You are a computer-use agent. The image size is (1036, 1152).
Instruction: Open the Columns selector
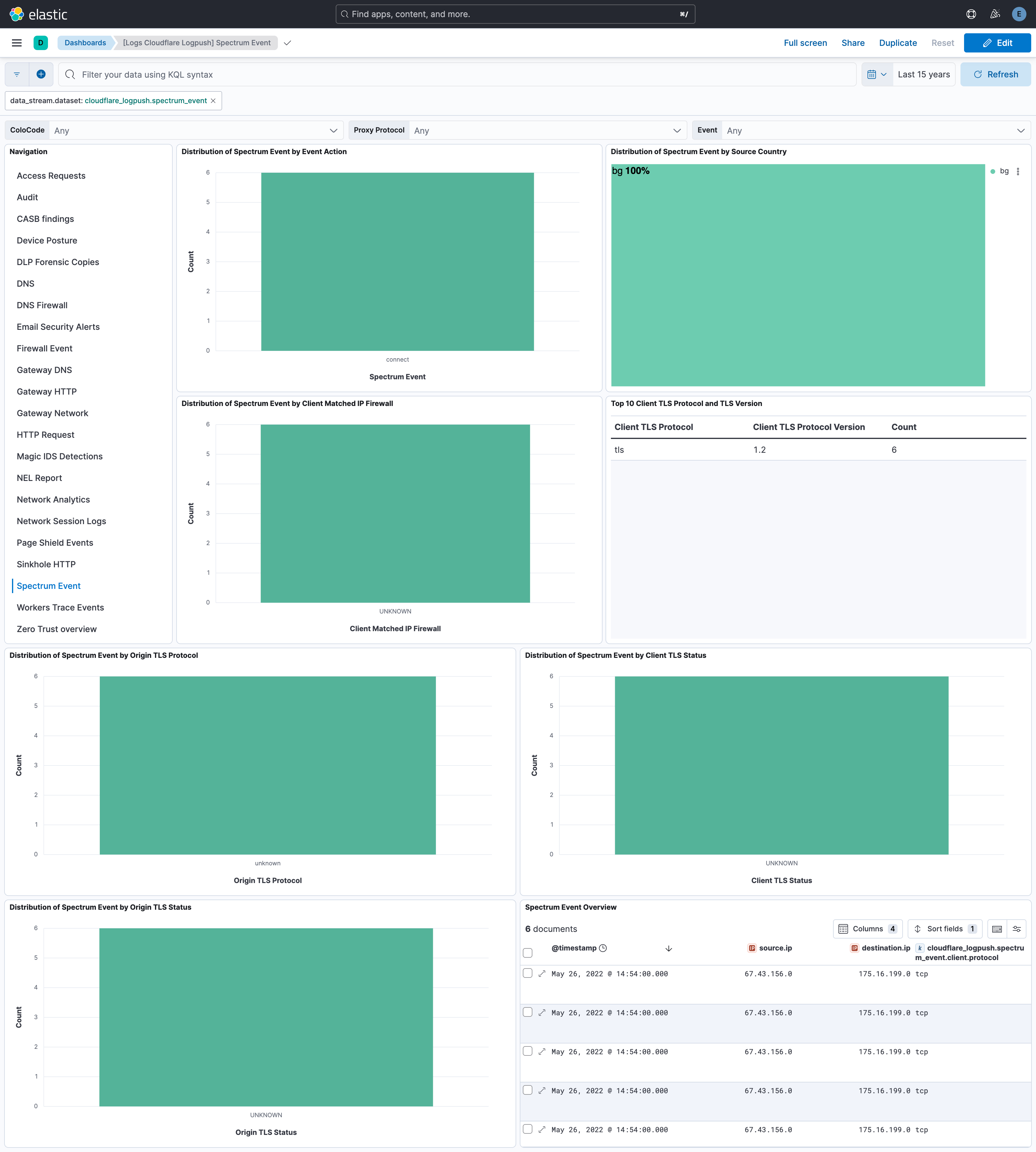pos(868,929)
